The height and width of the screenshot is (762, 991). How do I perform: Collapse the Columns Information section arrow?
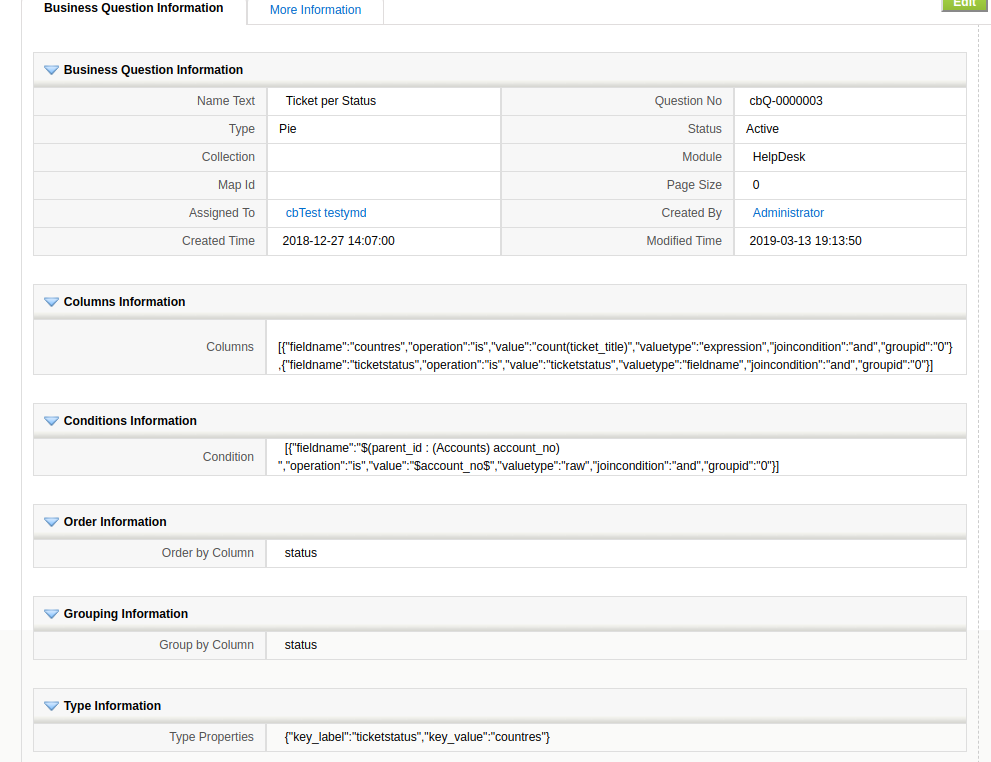(x=51, y=302)
